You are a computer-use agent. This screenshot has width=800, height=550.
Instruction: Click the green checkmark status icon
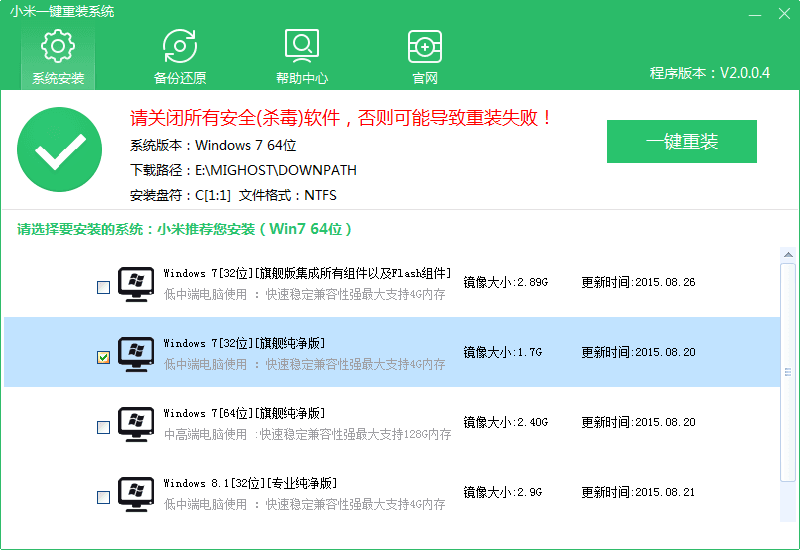point(59,149)
